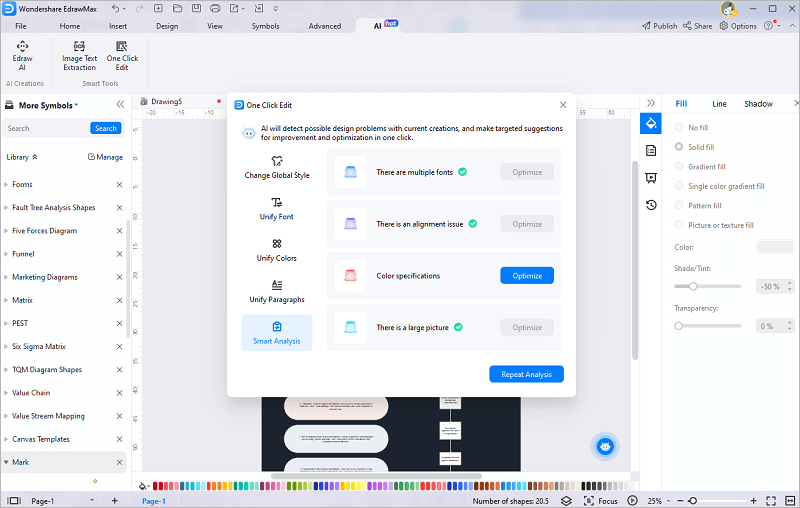Click the Image Text Extraction tool
This screenshot has height=508, width=800.
pos(79,55)
